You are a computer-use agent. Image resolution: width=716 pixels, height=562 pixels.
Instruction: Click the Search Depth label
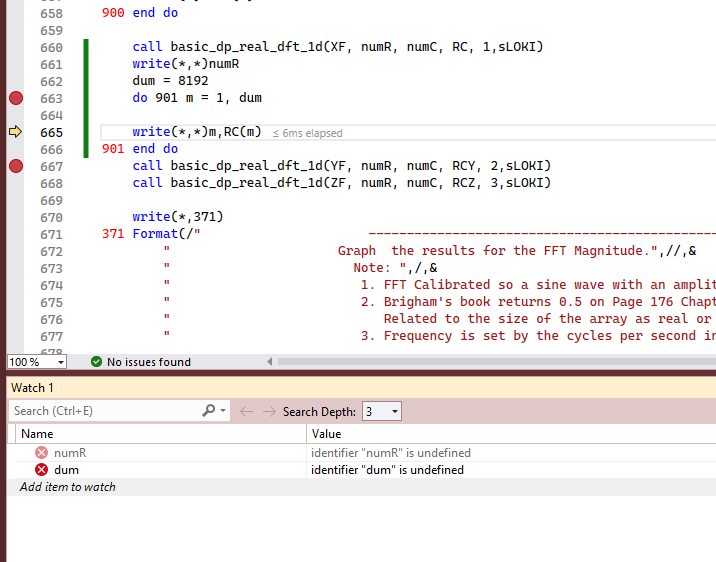click(x=319, y=412)
